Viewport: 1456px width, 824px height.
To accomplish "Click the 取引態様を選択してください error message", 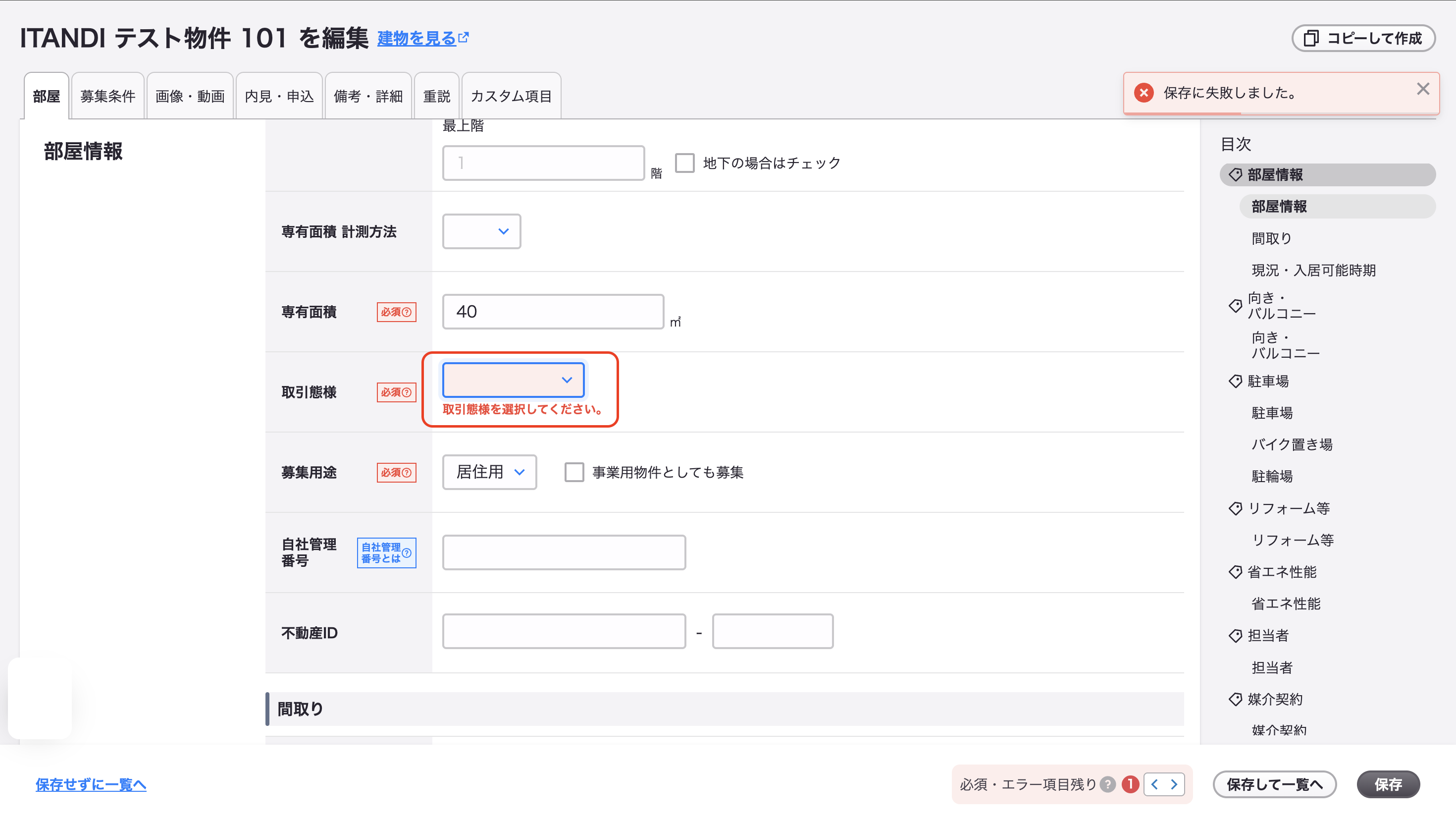I will pyautogui.click(x=522, y=409).
